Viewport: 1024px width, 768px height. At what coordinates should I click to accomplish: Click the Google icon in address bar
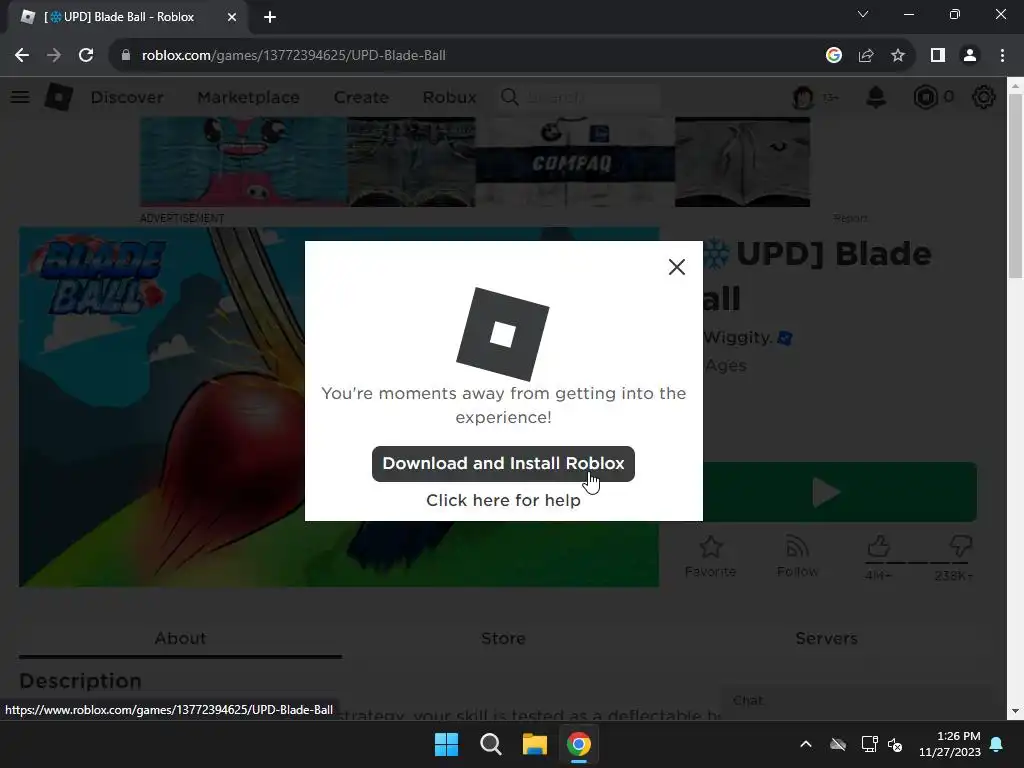(833, 56)
